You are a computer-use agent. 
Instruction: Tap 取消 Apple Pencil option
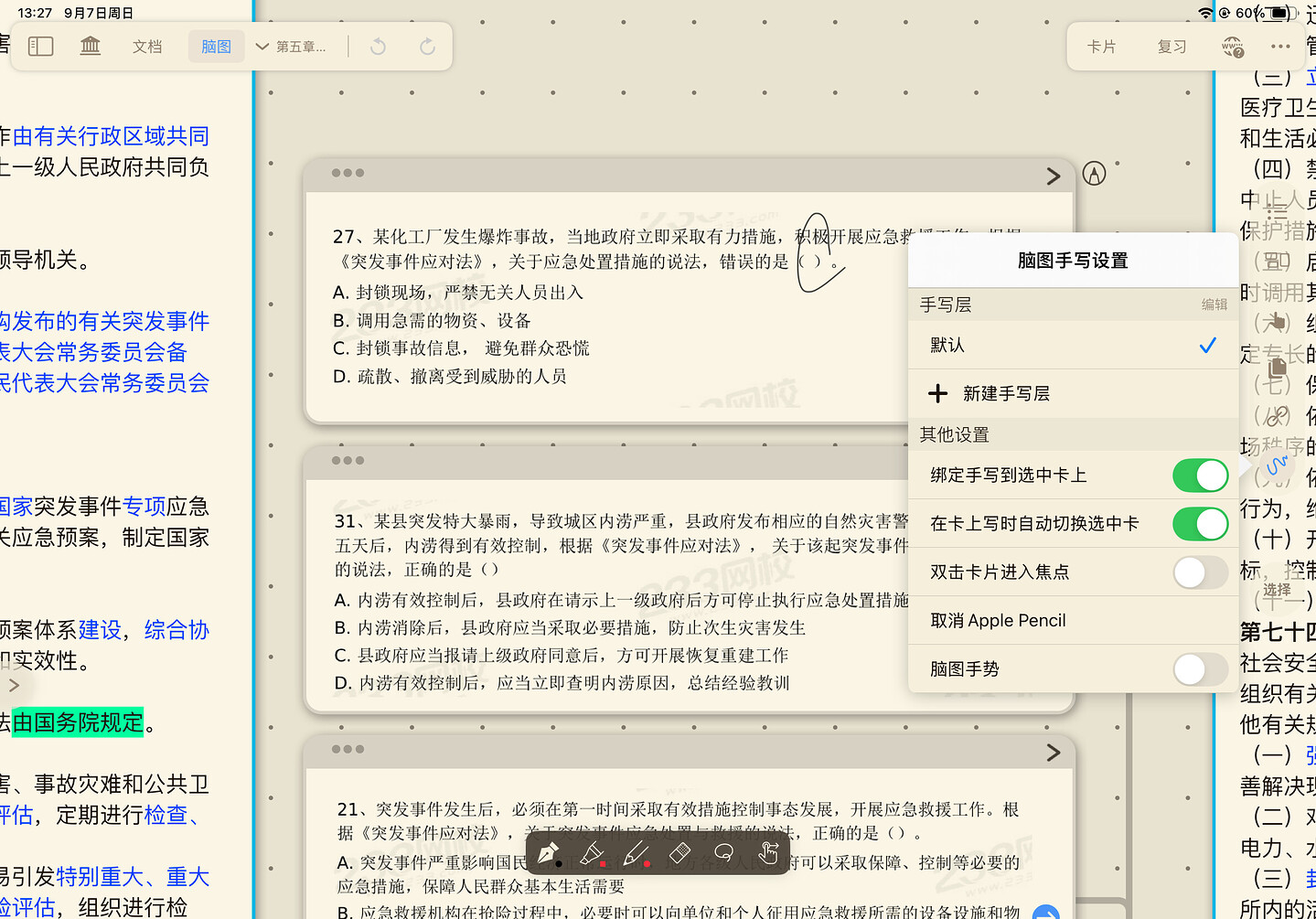coord(998,621)
